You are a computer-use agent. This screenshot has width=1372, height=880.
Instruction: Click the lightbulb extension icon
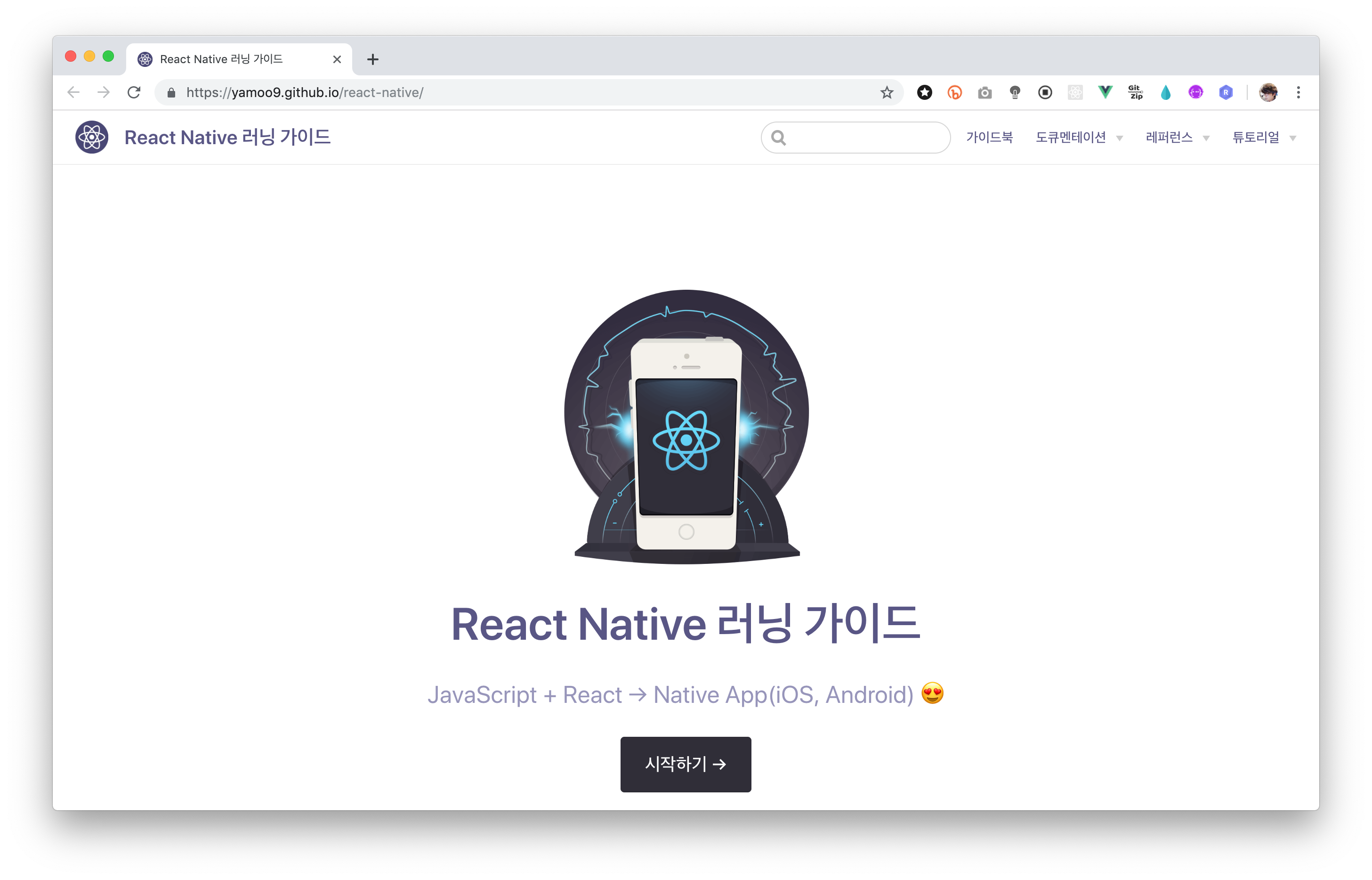[x=1015, y=92]
